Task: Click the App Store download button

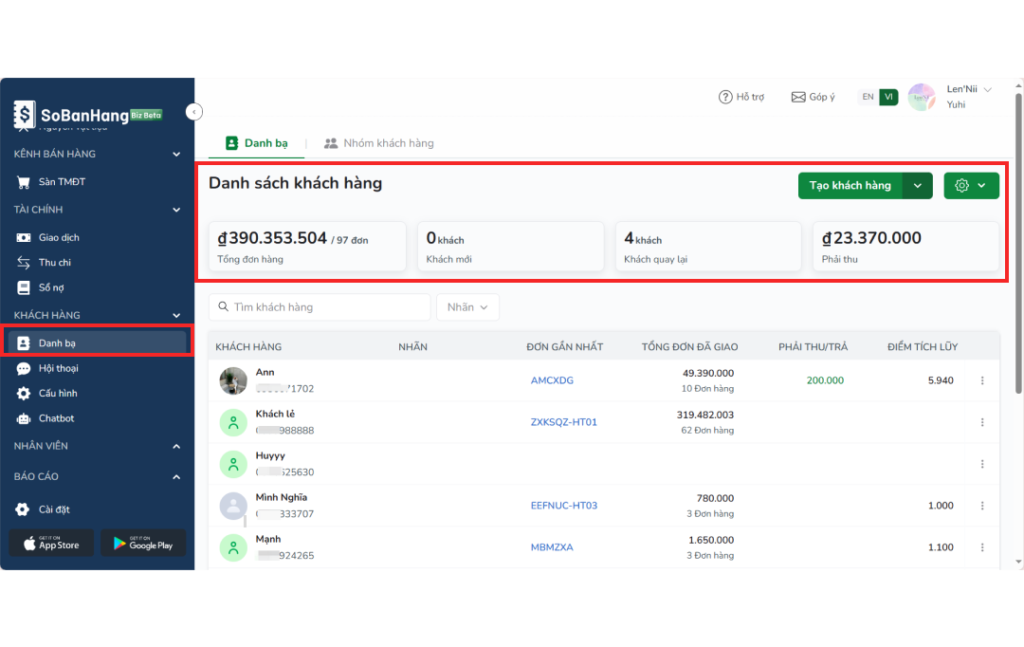Action: coord(51,543)
